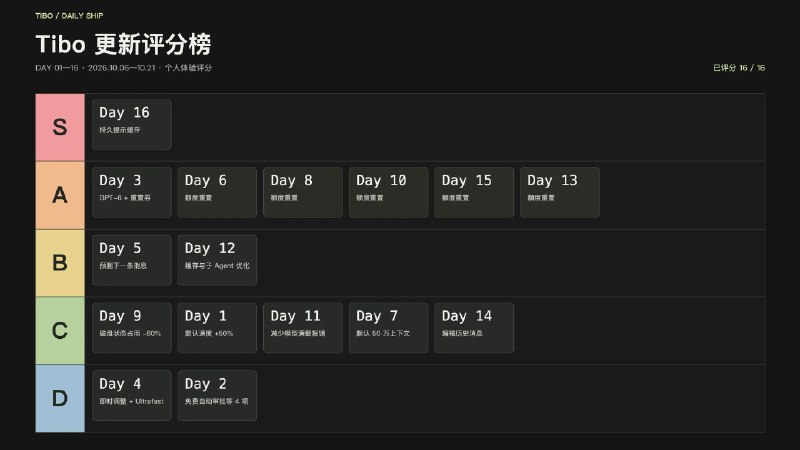The image size is (800, 450).
Task: Choose the Day 7 card
Action: (389, 328)
